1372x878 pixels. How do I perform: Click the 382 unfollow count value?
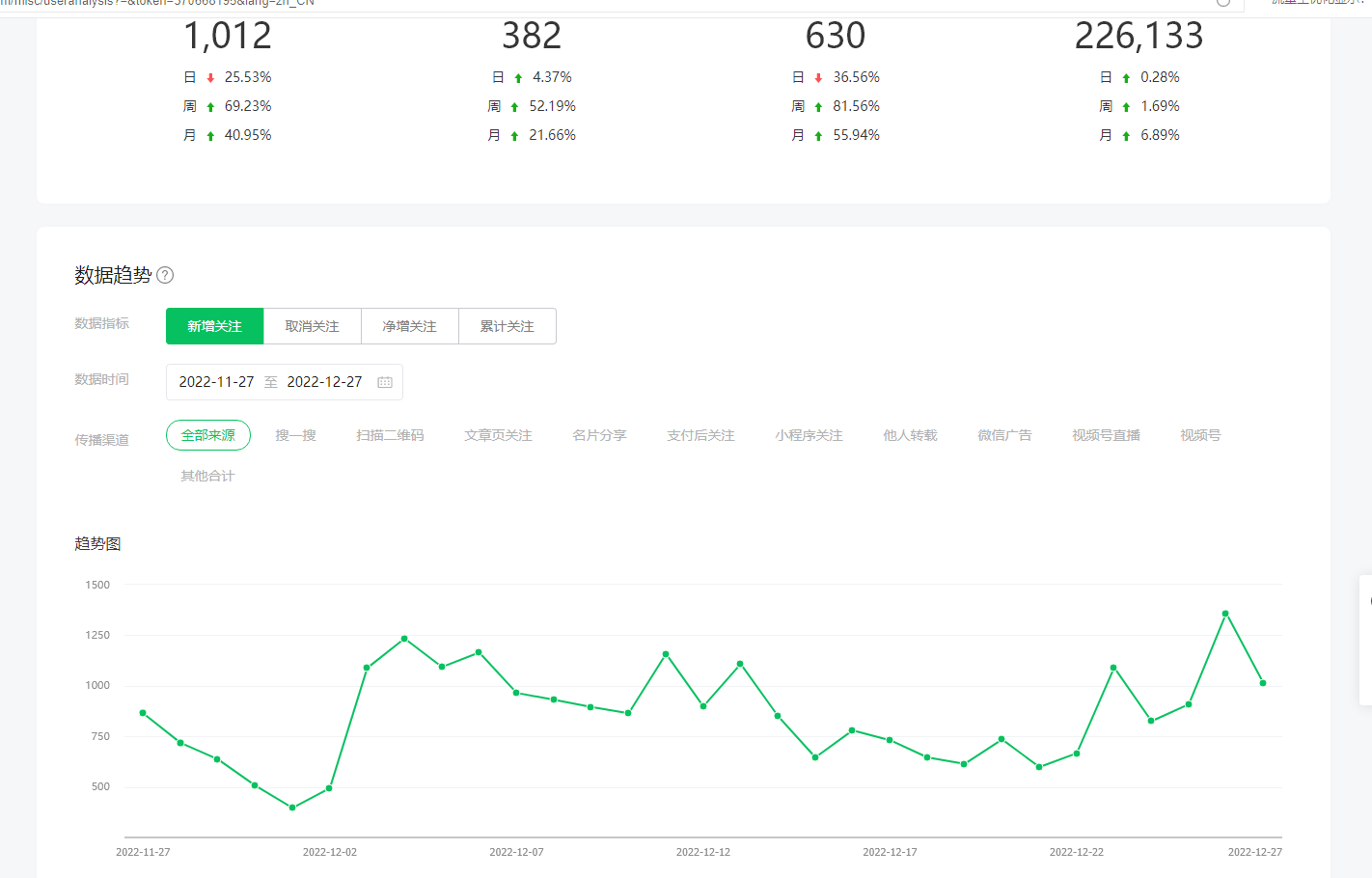pos(532,36)
